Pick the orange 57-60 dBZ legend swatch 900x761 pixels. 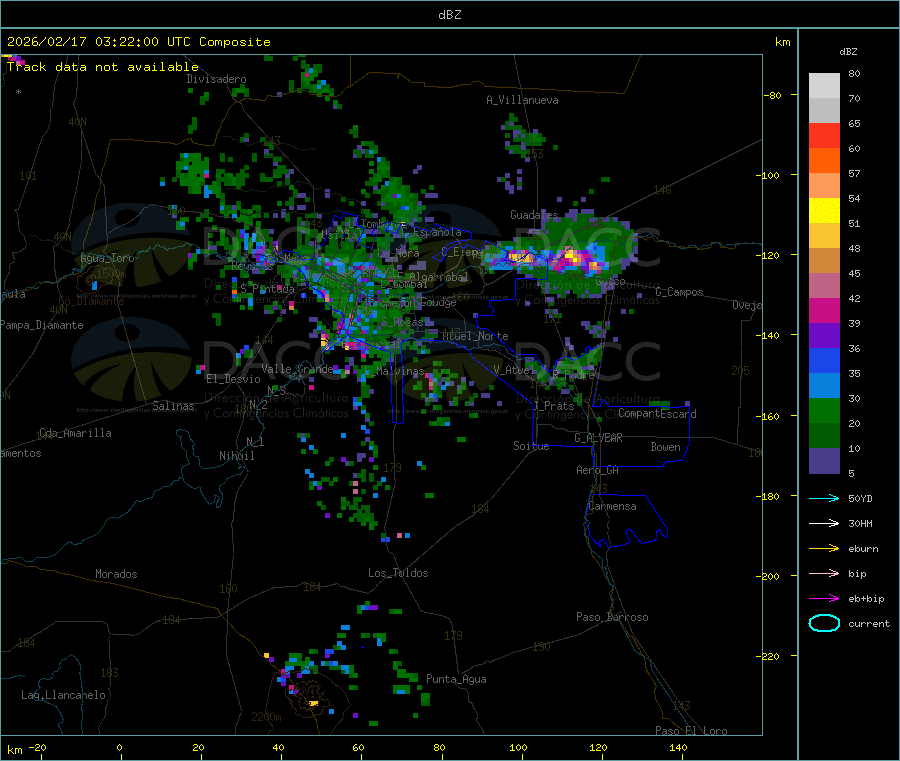[x=824, y=161]
